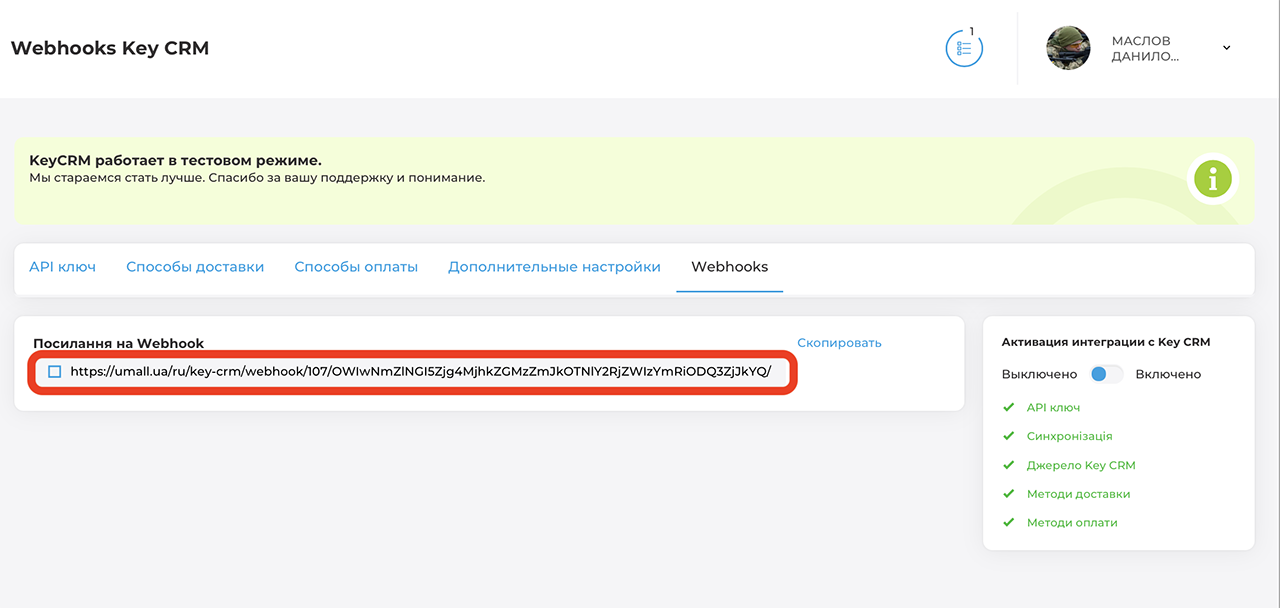Image resolution: width=1280 pixels, height=608 pixels.
Task: Open the user profile avatar
Action: [1068, 48]
